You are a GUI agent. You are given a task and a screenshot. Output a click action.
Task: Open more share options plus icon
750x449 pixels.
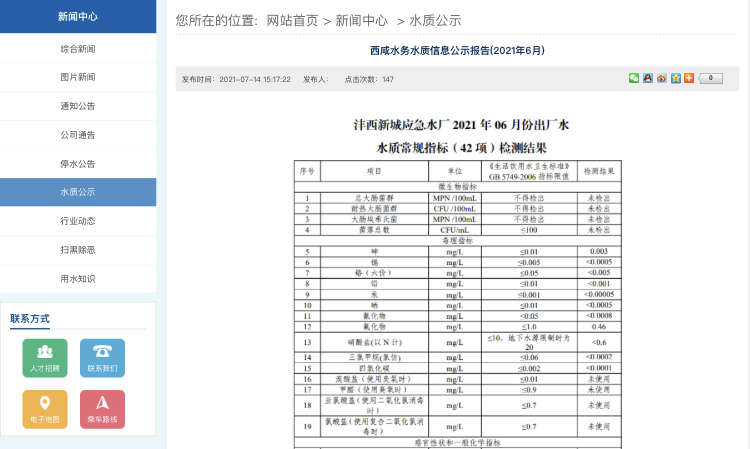689,78
